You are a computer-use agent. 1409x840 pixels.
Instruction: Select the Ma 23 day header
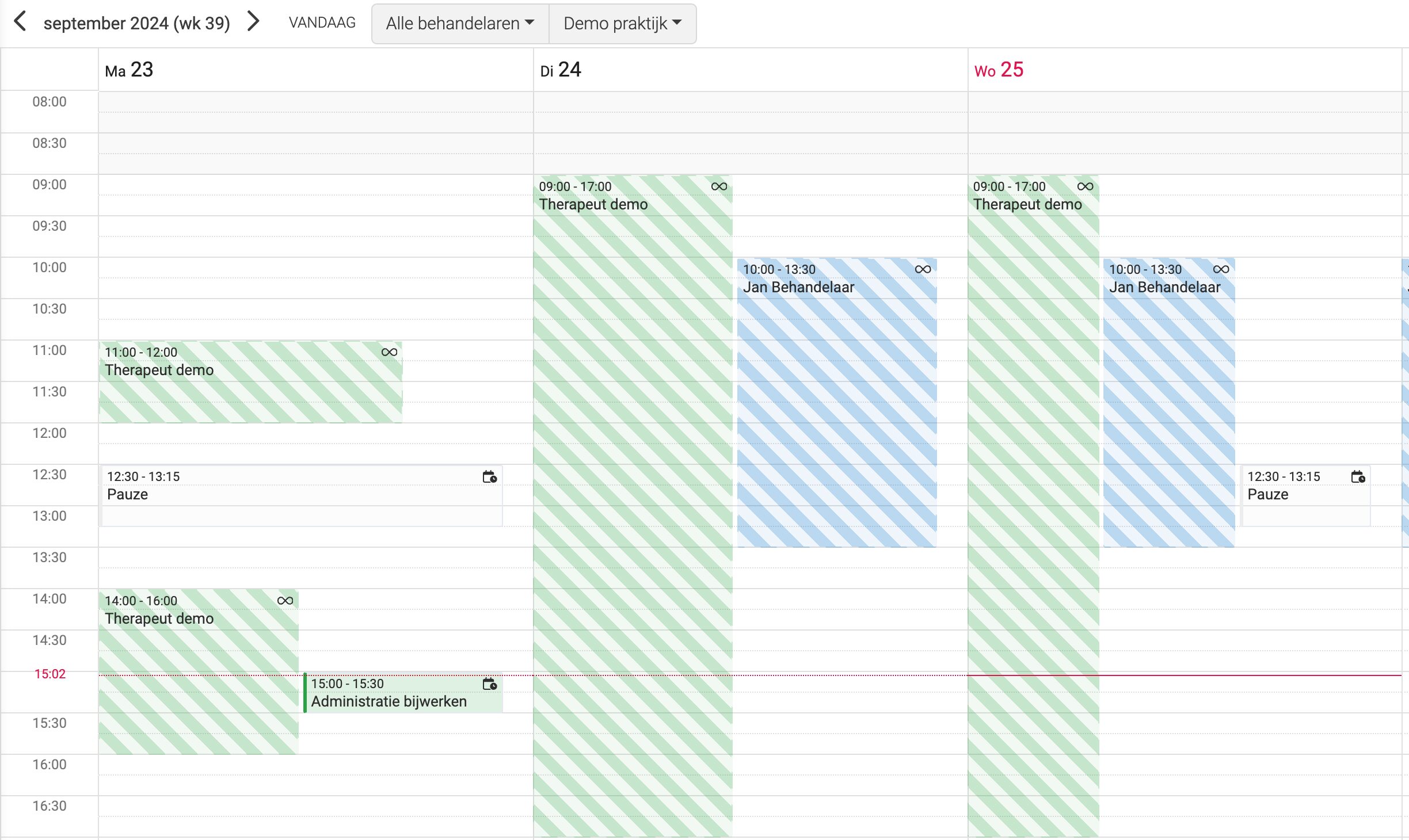click(129, 70)
